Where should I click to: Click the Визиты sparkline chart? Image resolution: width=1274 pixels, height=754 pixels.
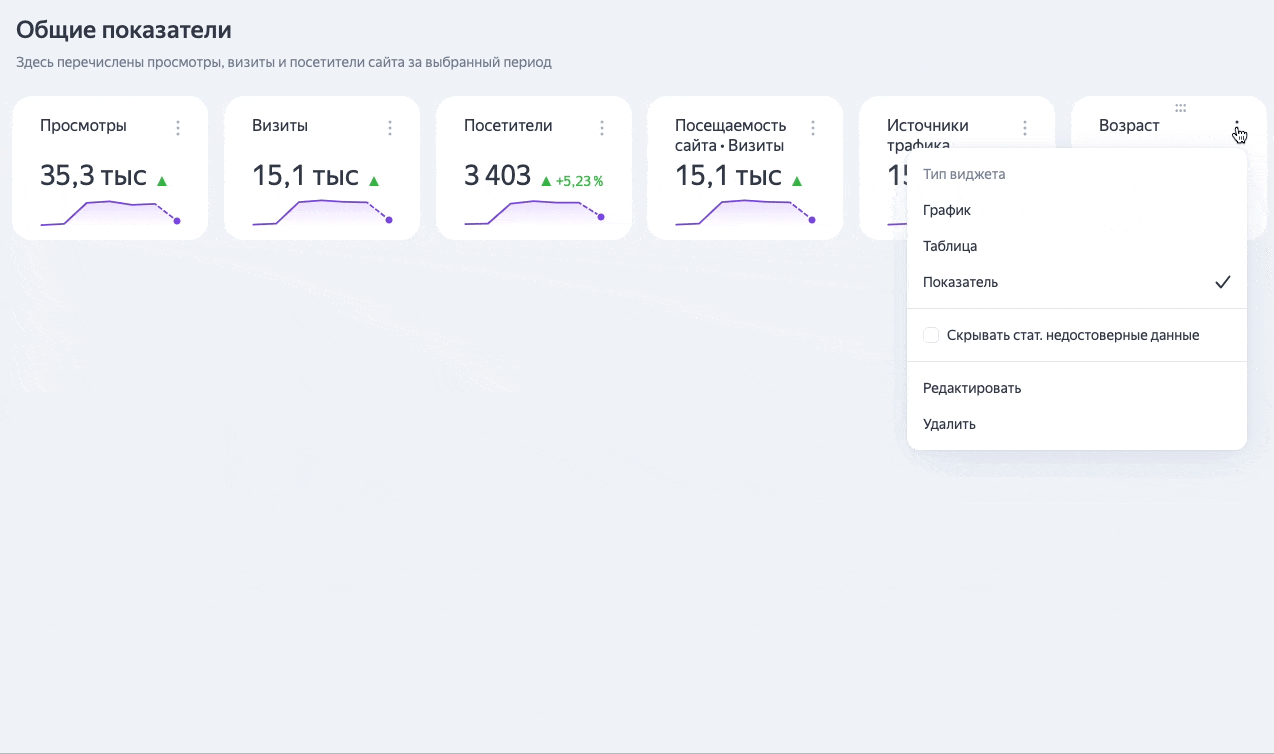pyautogui.click(x=322, y=213)
